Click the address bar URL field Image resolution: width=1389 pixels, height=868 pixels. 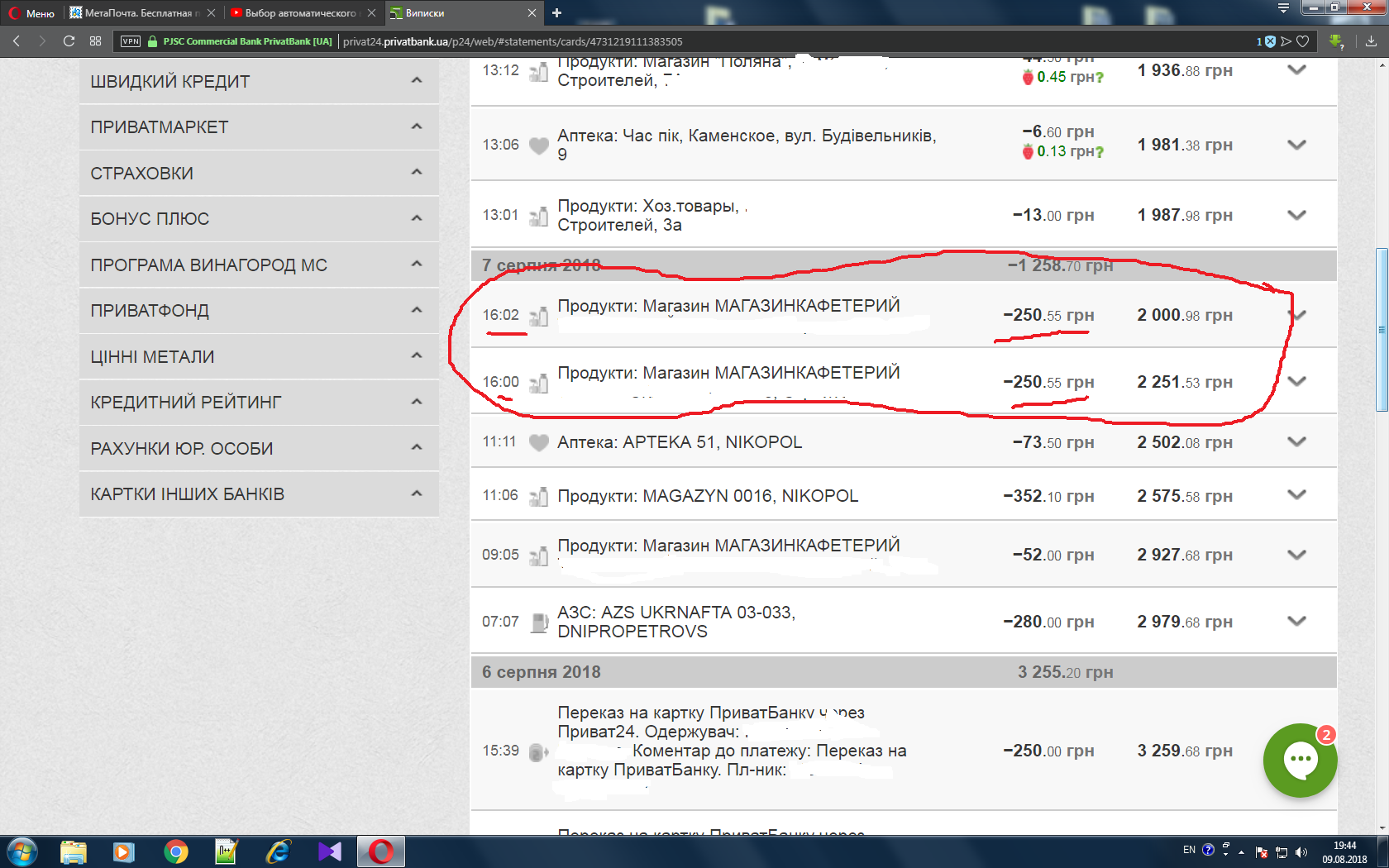(794, 41)
